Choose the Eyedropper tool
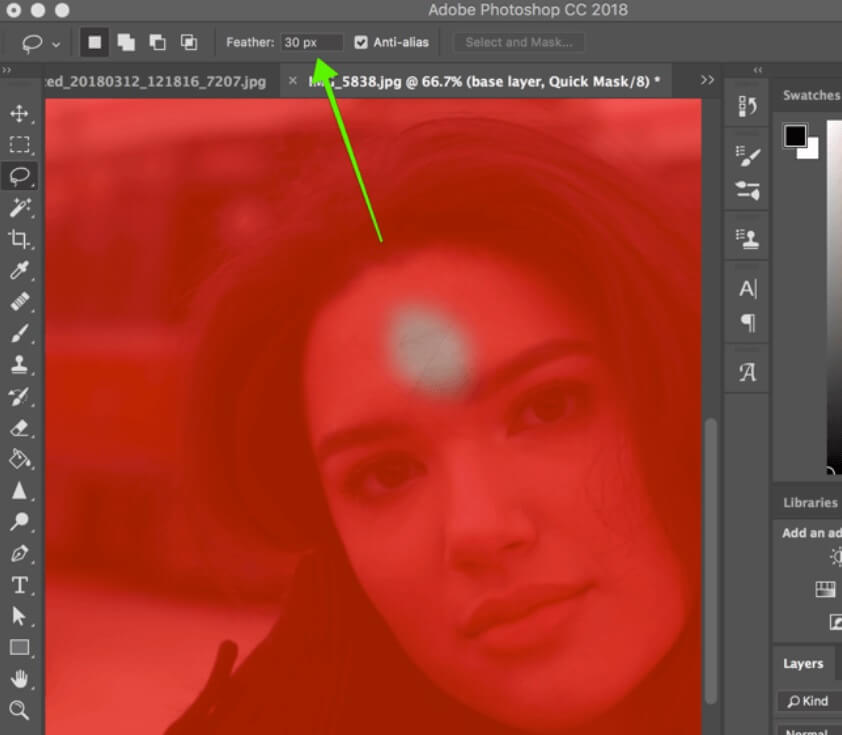842x735 pixels. pos(19,270)
